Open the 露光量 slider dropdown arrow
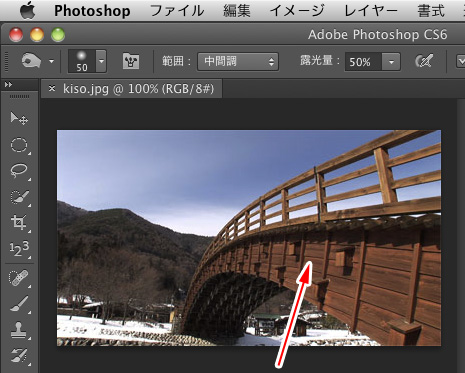Viewport: 465px width, 373px height. coord(391,62)
